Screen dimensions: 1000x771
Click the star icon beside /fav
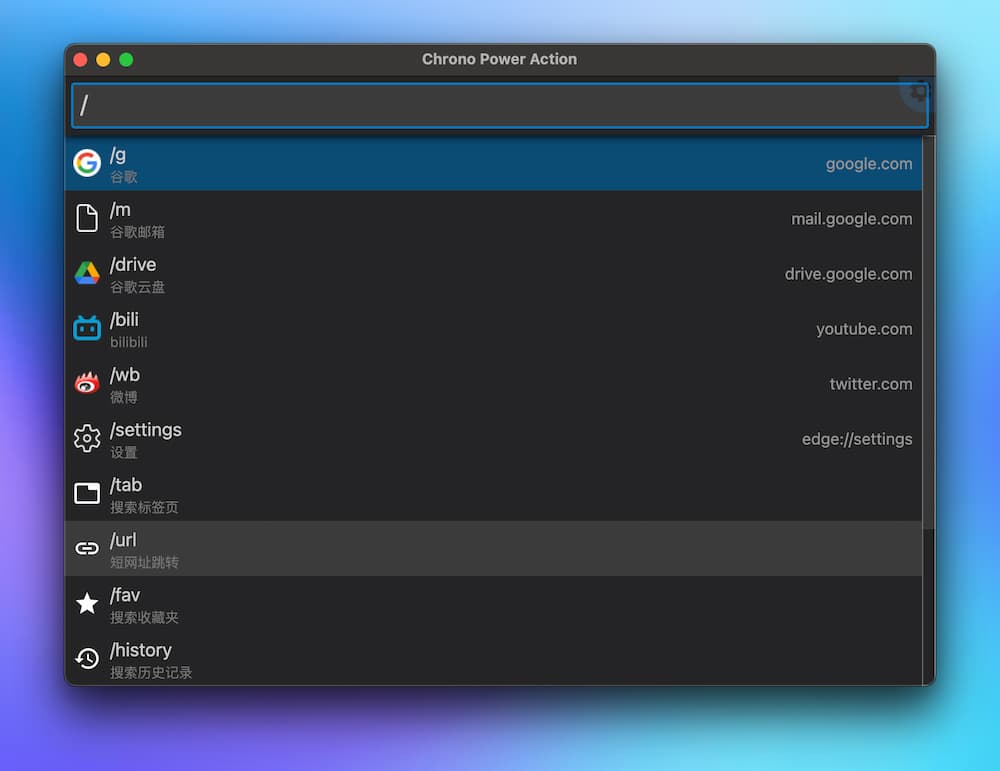pyautogui.click(x=87, y=603)
